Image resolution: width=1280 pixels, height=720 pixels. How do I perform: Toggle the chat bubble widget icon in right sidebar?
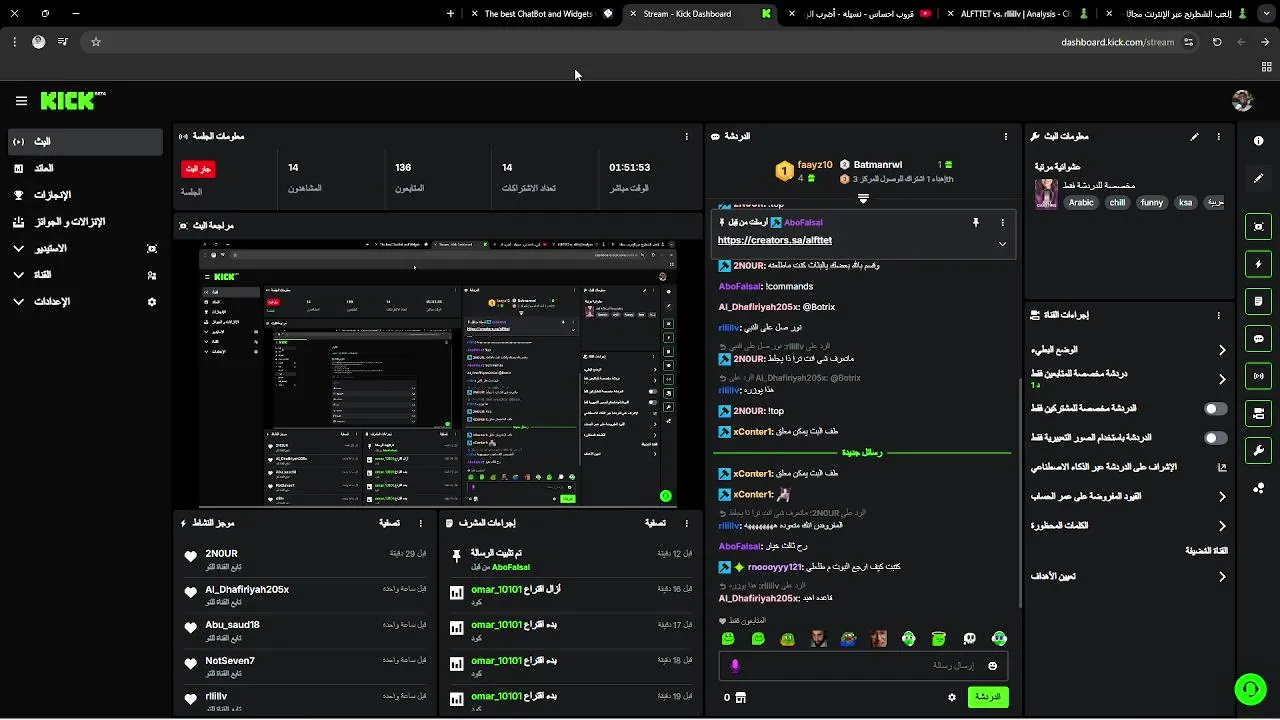[x=1258, y=339]
